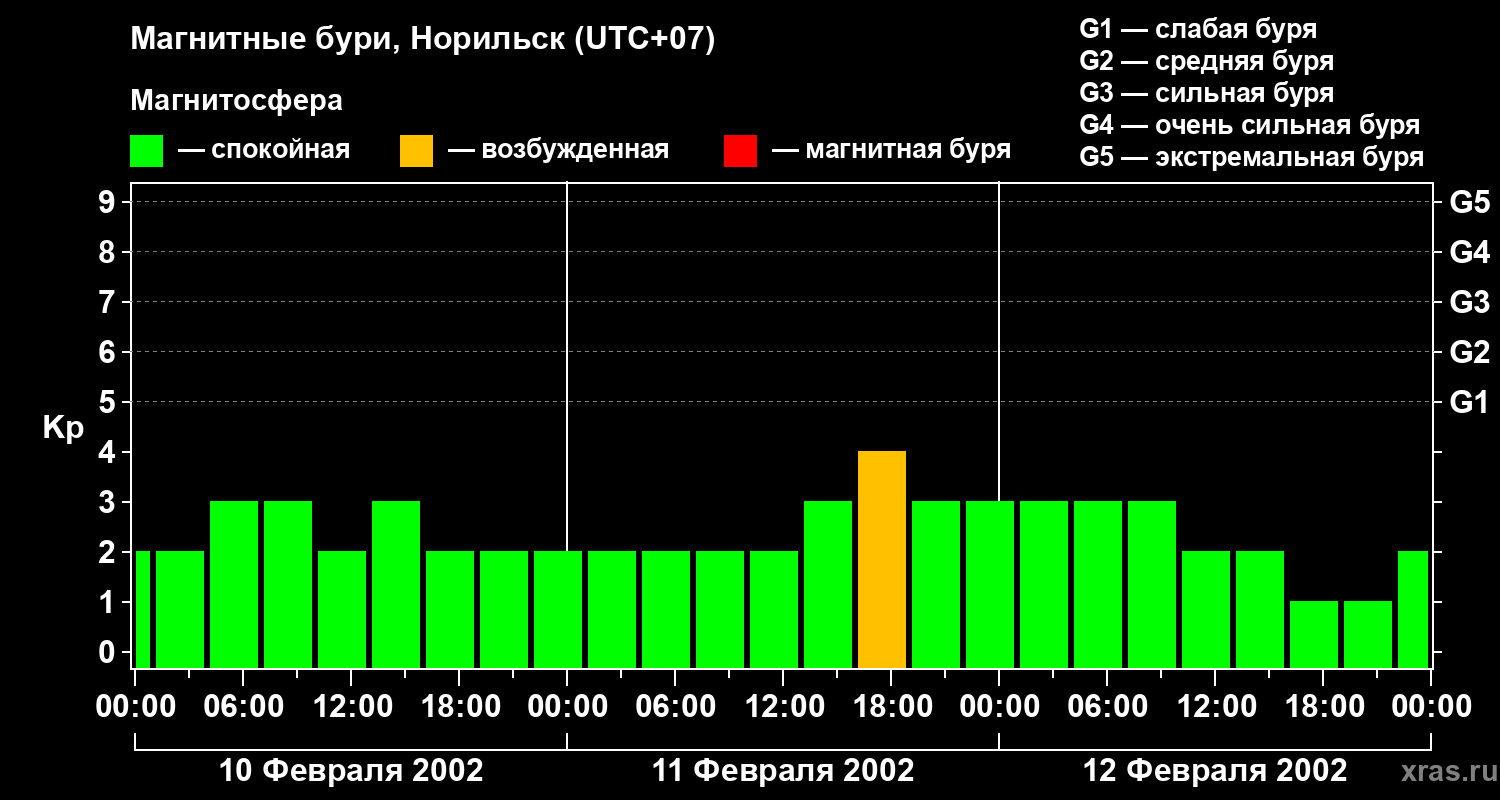The image size is (1500, 800).
Task: Select the green Kp 3 bar just before the orange bar
Action: (828, 585)
